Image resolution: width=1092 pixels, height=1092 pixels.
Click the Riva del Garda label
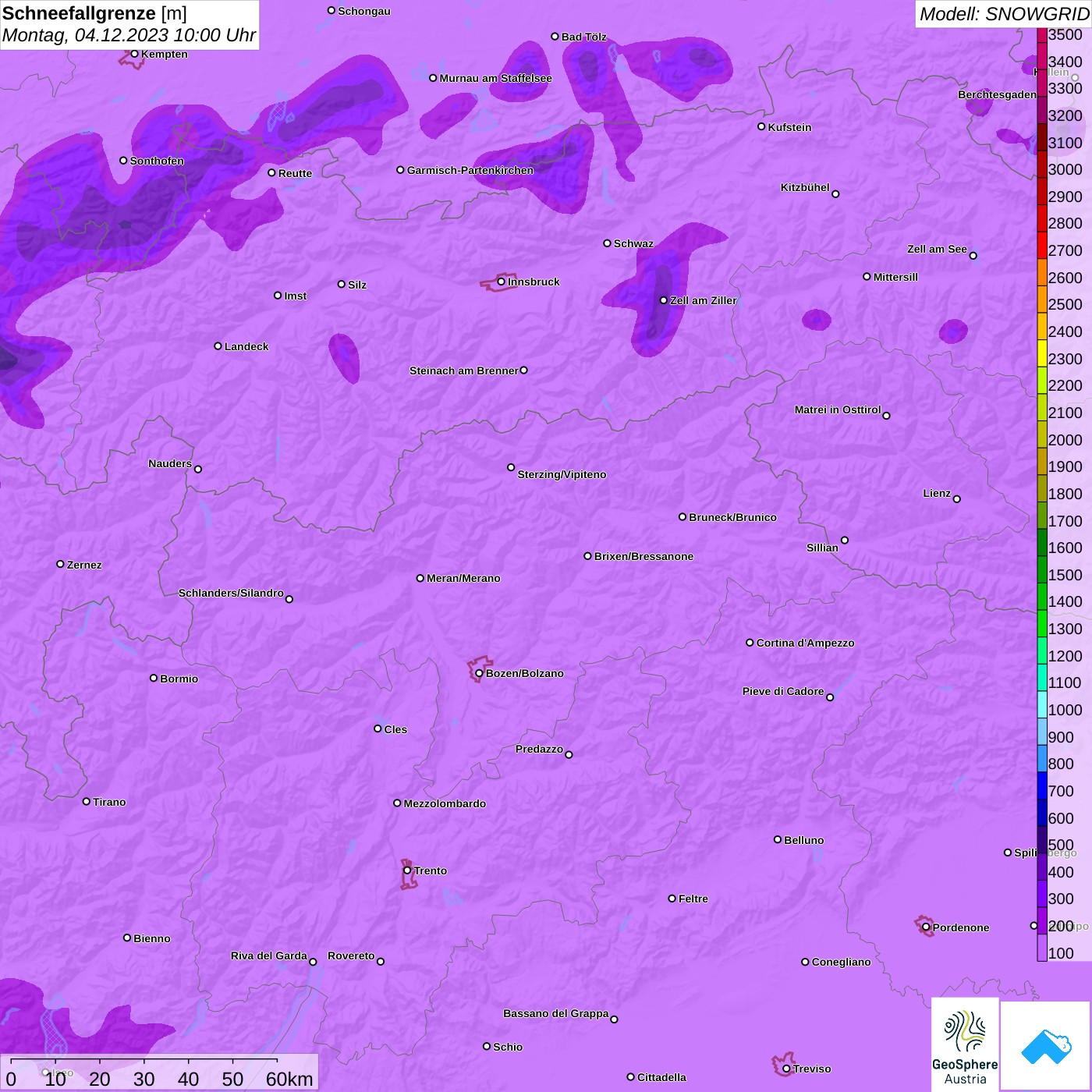point(269,955)
